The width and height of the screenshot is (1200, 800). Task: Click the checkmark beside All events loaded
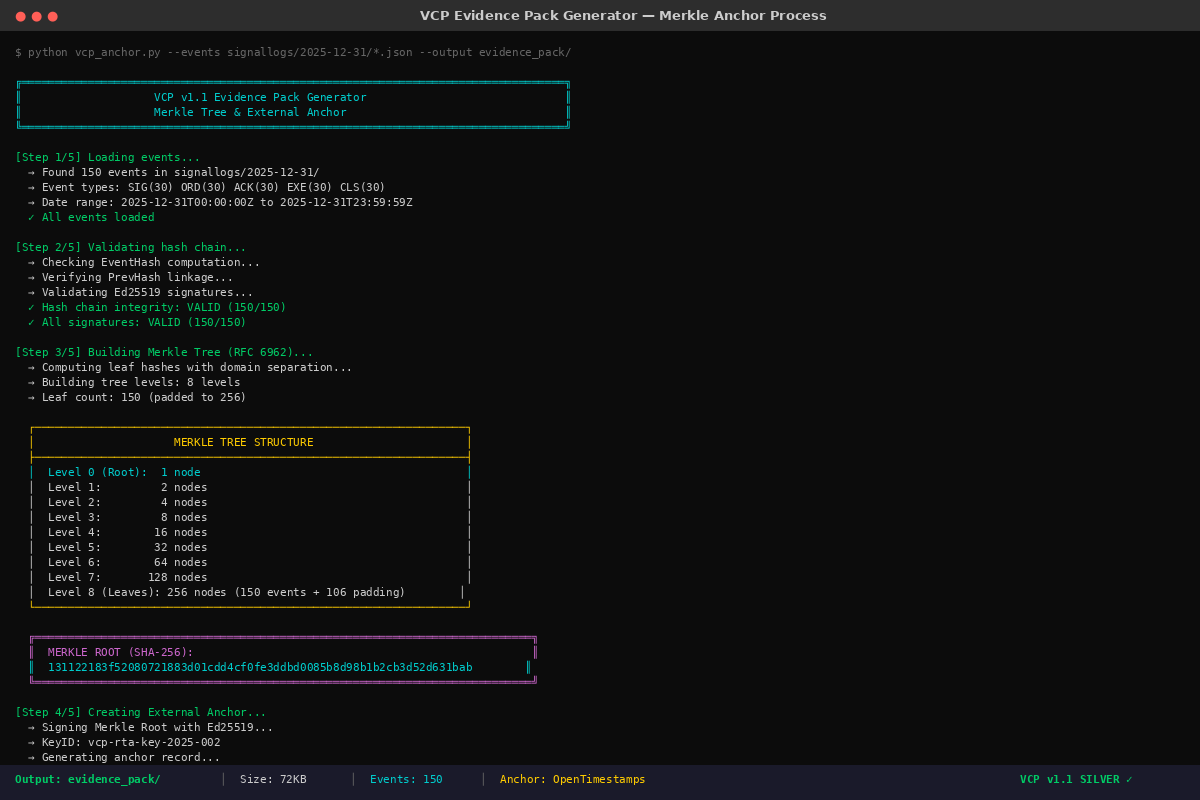coord(31,217)
